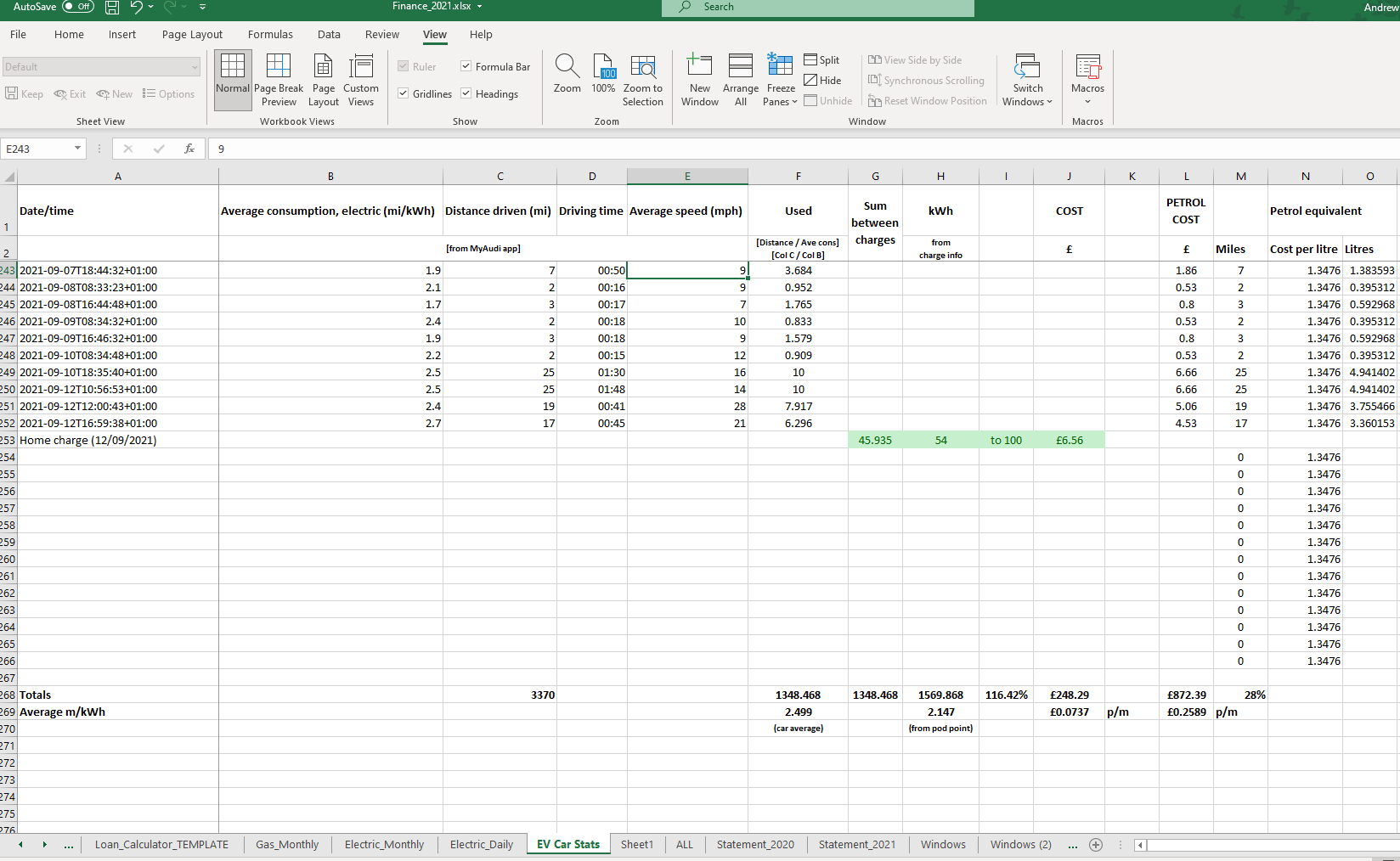Open Page Break Preview view
Viewport: 1400px width, 861px height.
[x=279, y=80]
